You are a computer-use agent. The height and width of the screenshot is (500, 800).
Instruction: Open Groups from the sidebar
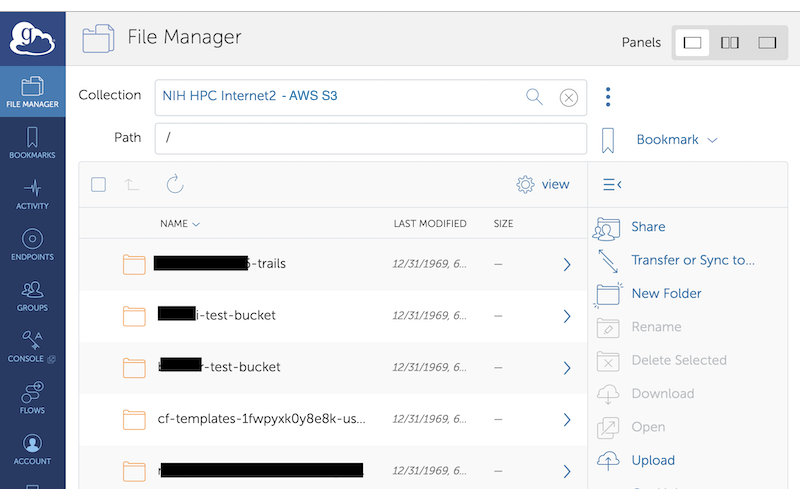32,296
